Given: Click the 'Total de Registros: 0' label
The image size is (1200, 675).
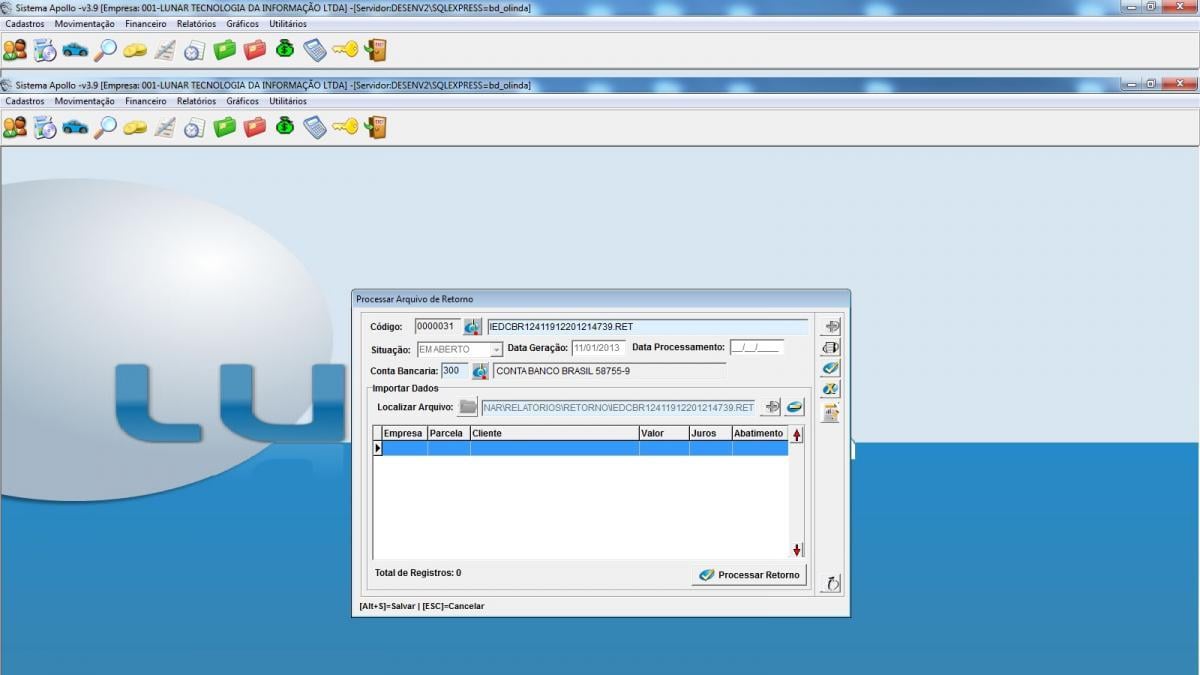Looking at the screenshot, I should coord(418,573).
